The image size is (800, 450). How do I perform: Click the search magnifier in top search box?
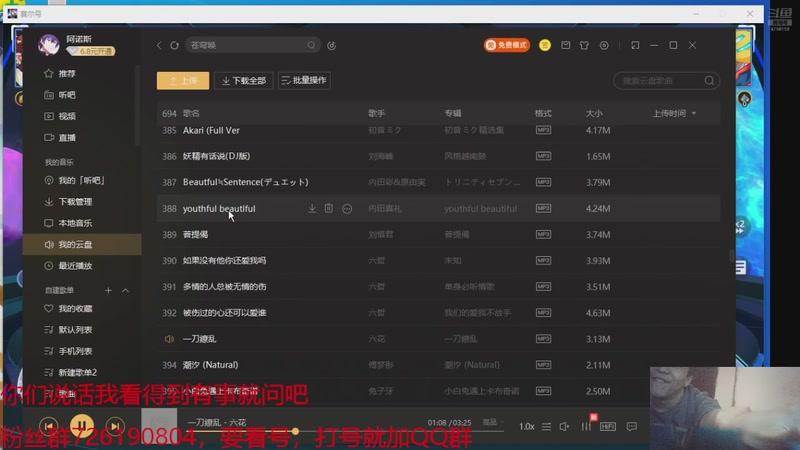pos(311,45)
